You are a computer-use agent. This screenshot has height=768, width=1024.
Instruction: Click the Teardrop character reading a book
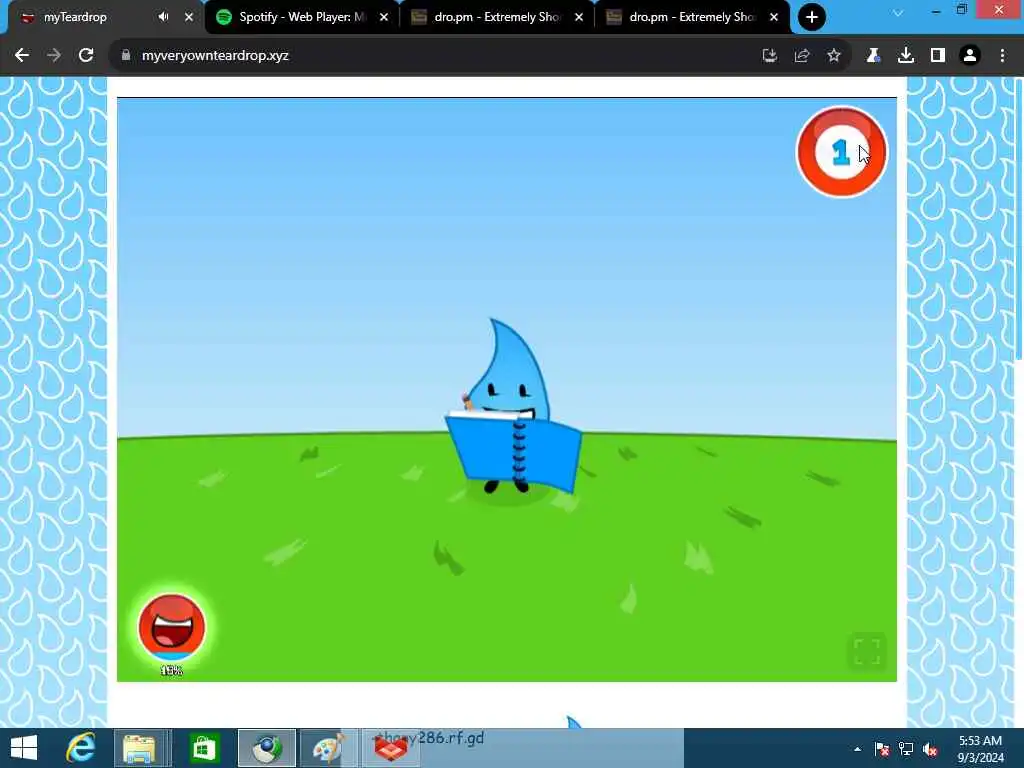tap(513, 406)
